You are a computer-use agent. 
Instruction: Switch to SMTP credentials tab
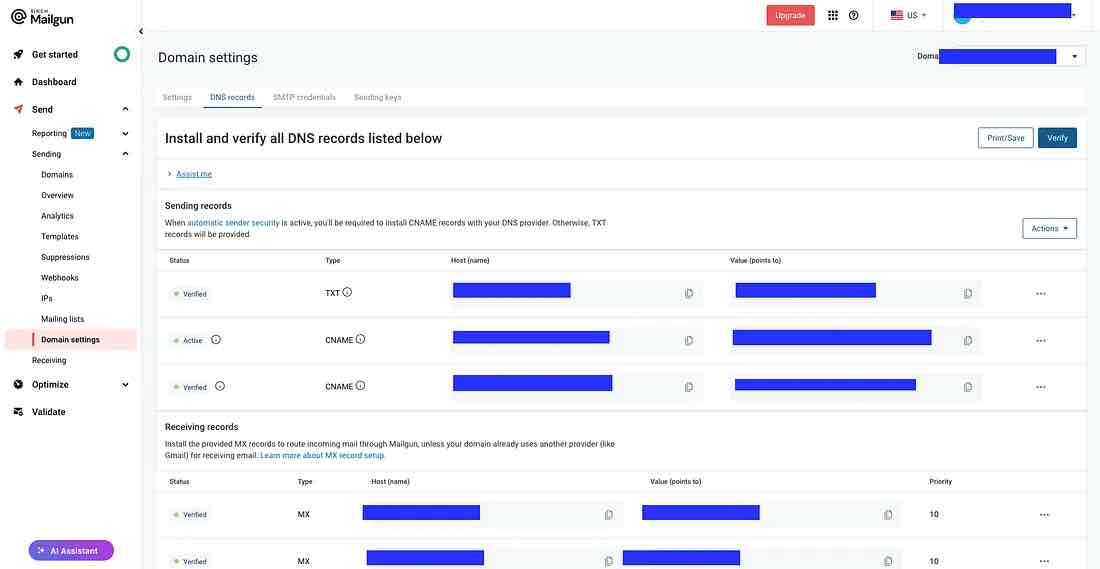(x=304, y=98)
